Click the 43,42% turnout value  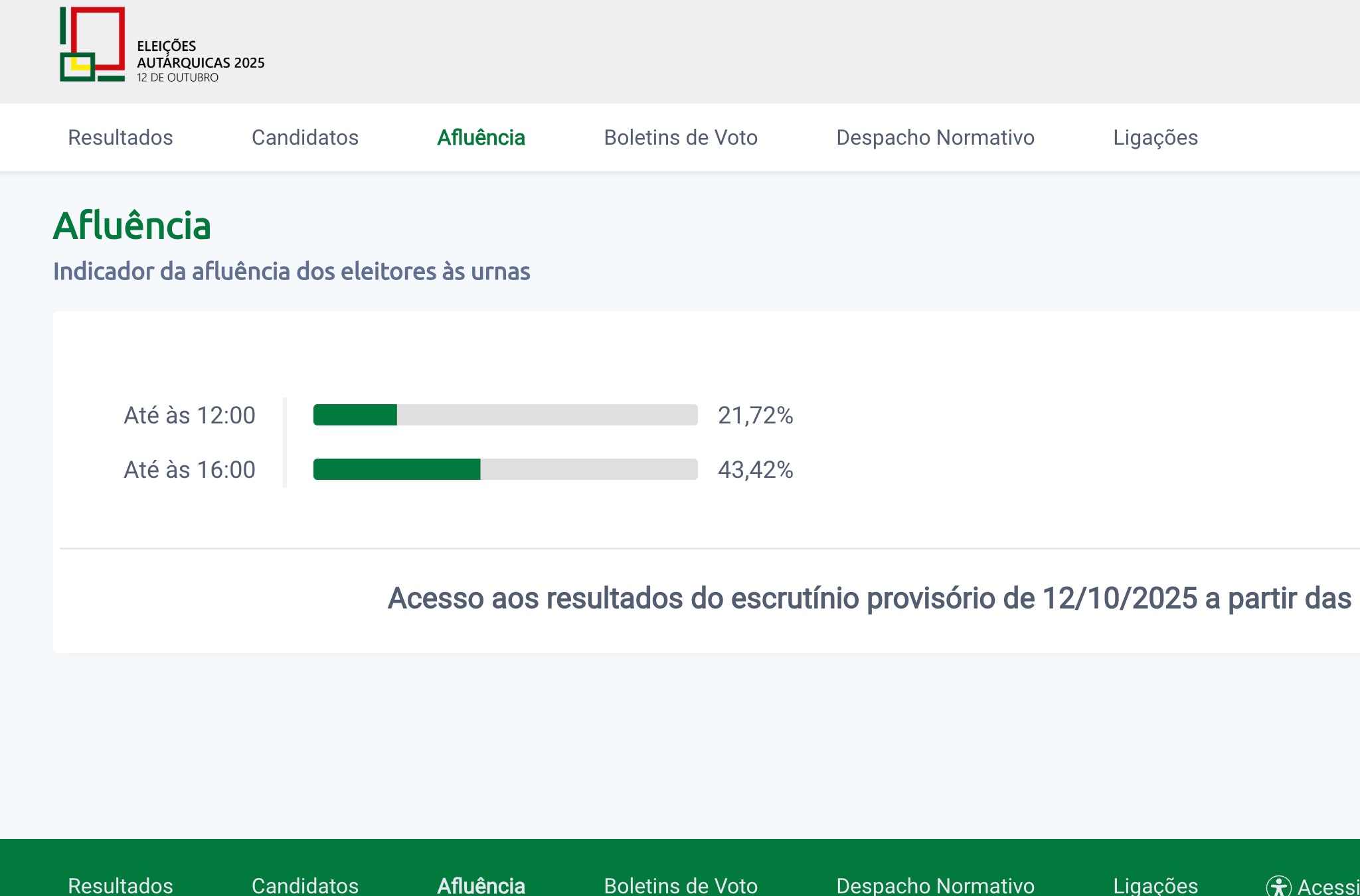(x=755, y=470)
